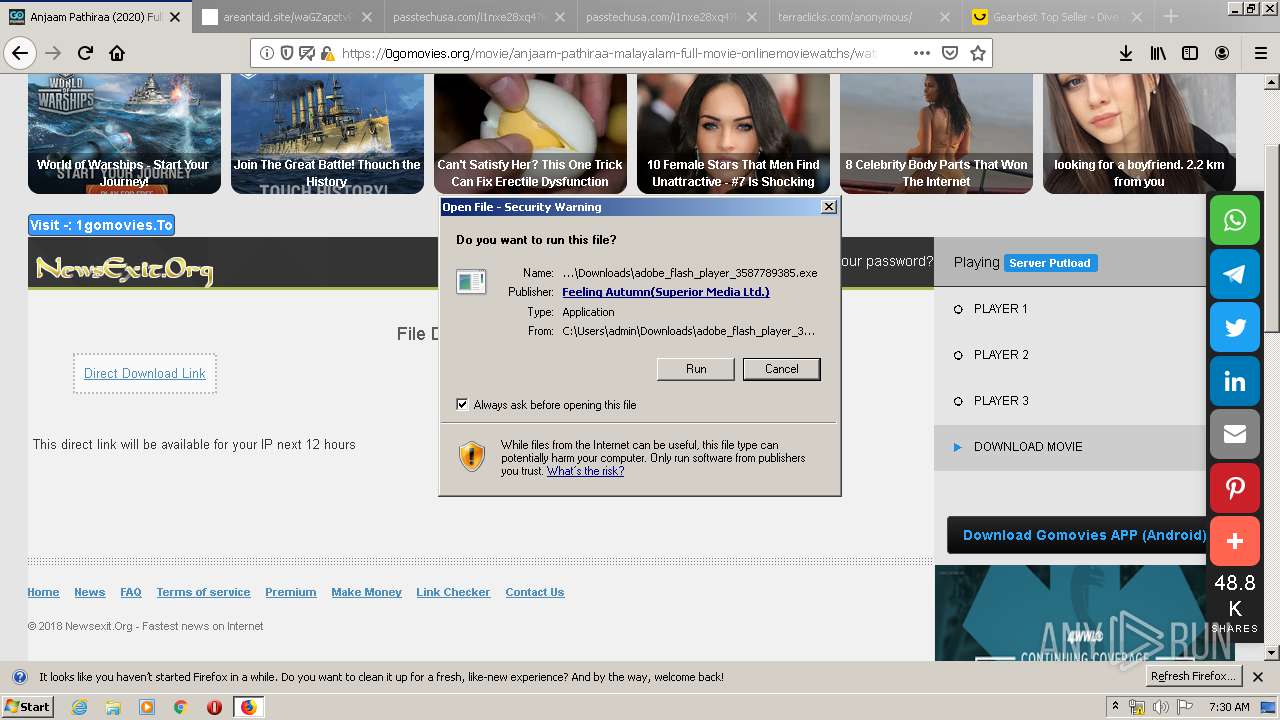Click the Firefox forward arrow button
Screen dimensions: 1280x720
point(53,53)
